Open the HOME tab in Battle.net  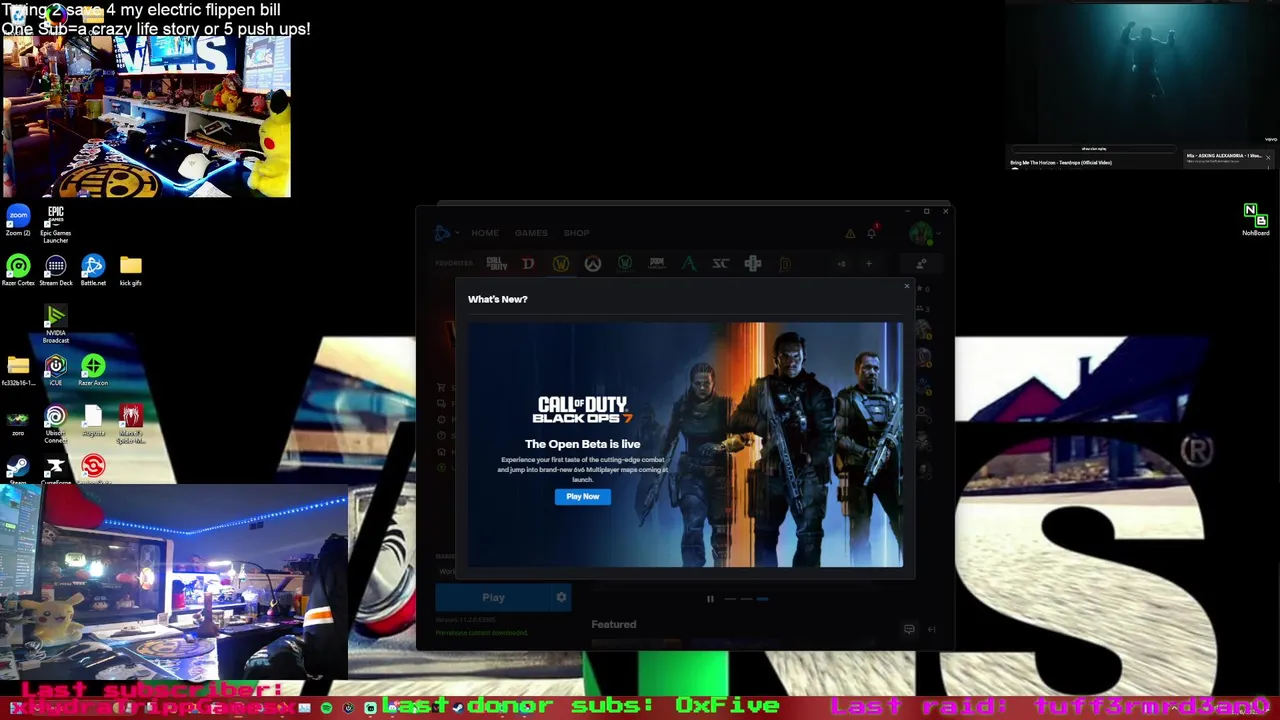coord(485,233)
